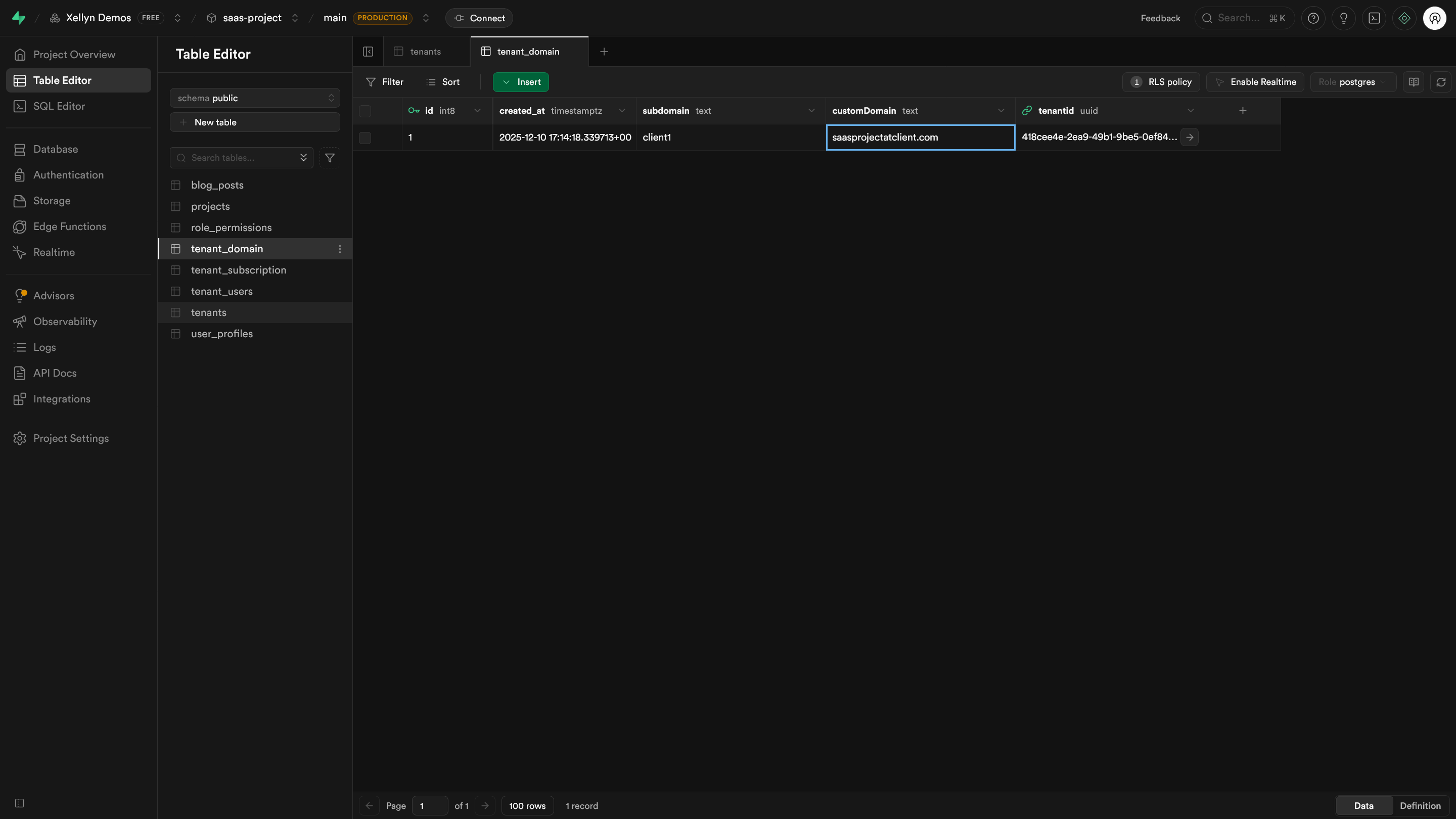Expand the subdomain column menu
The width and height of the screenshot is (1456, 819).
pos(811,111)
